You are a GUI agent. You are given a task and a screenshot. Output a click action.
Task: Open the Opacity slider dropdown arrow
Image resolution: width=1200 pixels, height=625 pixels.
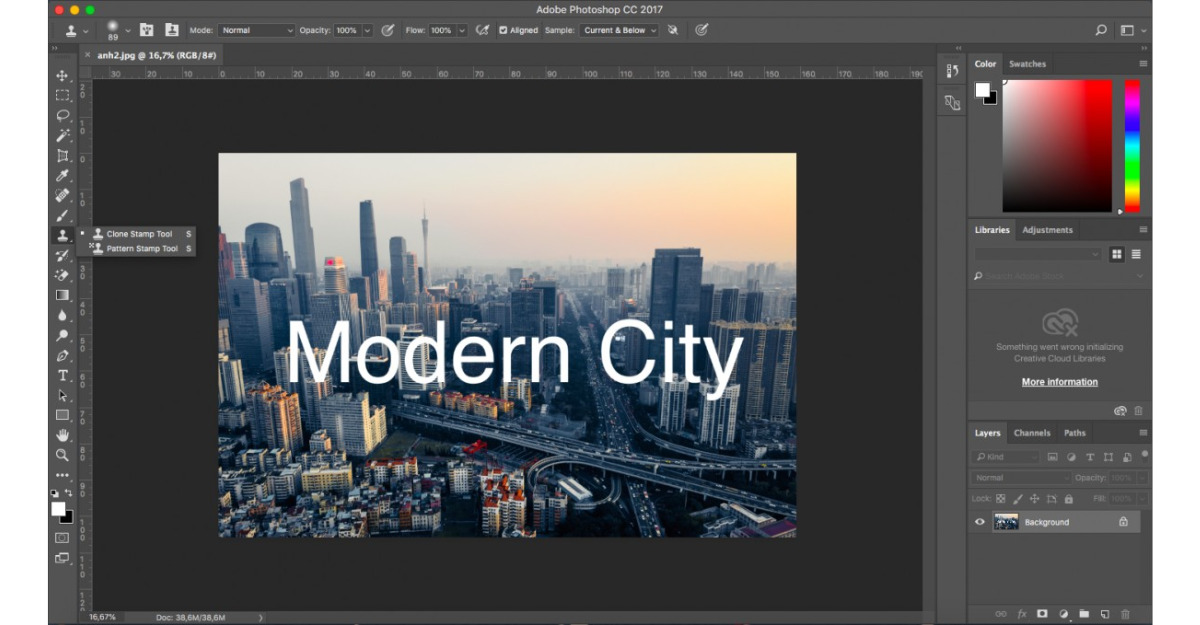[367, 30]
